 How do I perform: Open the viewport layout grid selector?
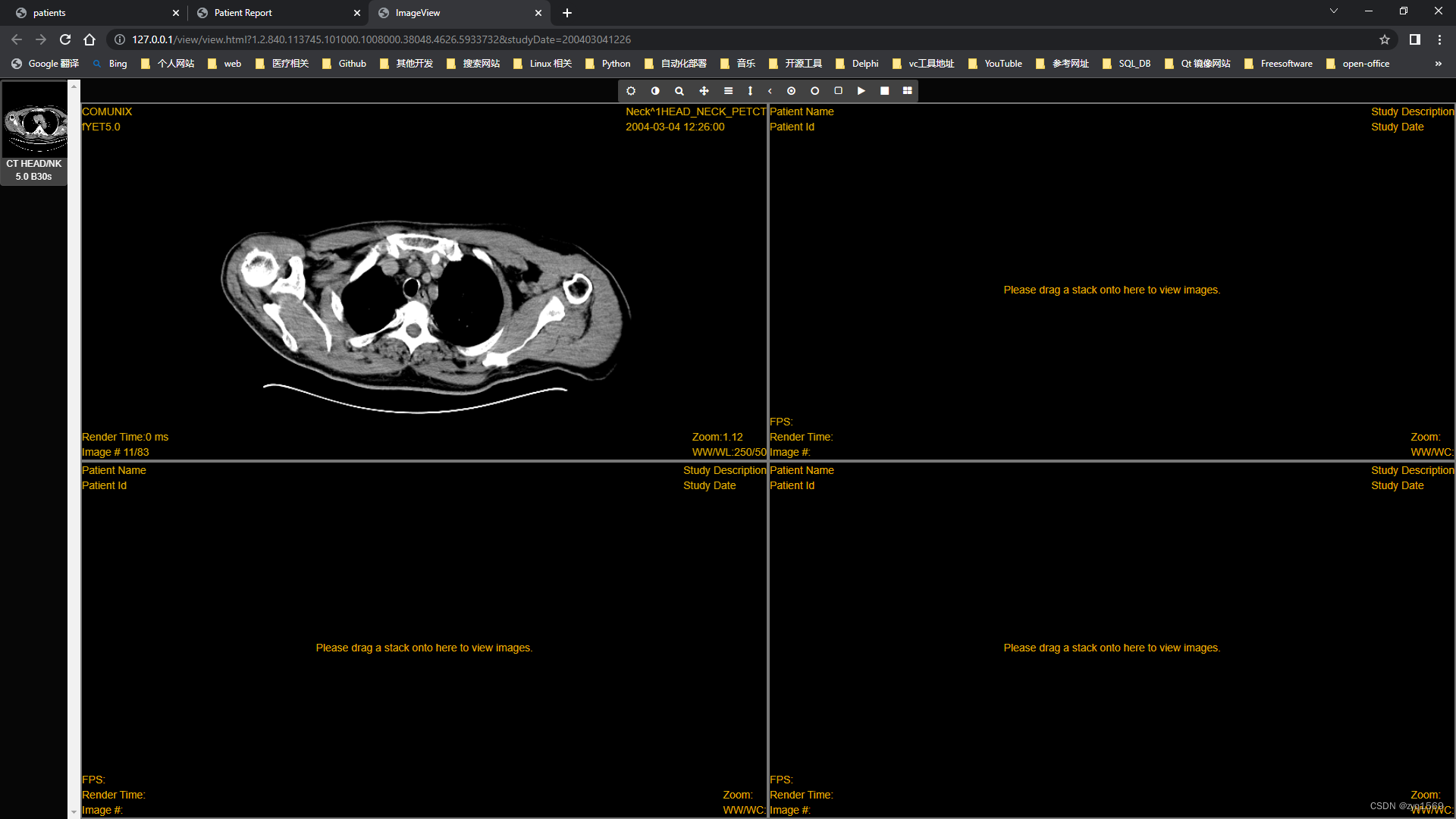tap(907, 91)
